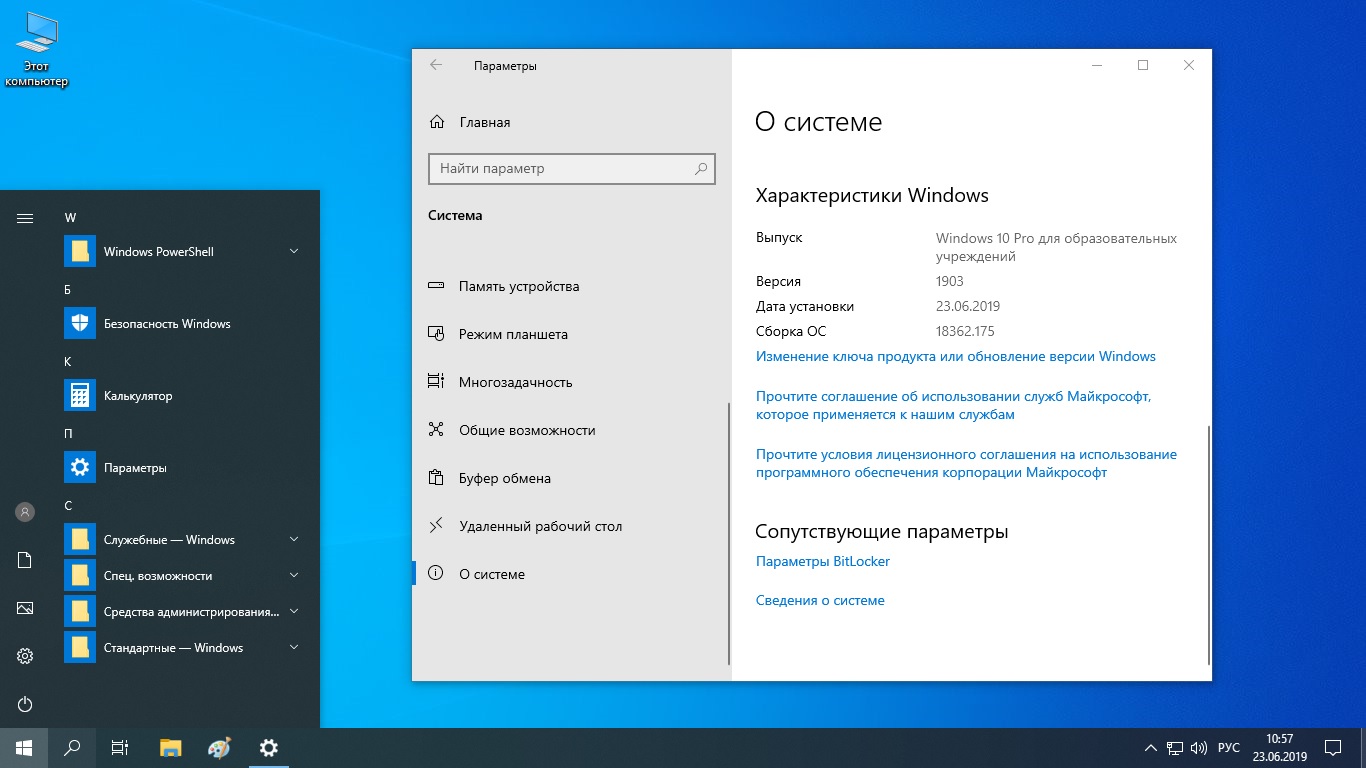Viewport: 1366px width, 768px height.
Task: Click the Найти параметр search field
Action: tap(572, 168)
